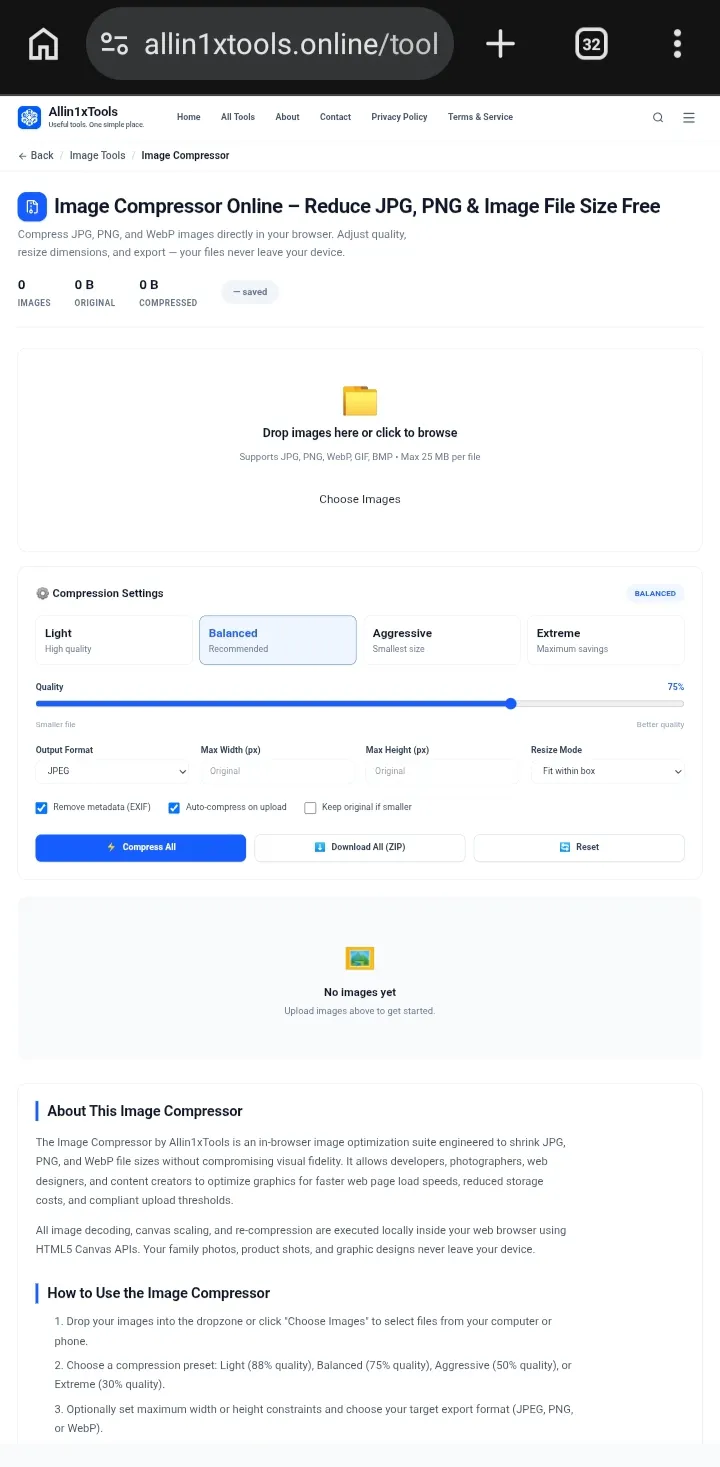Tap the browser home icon
The width and height of the screenshot is (720, 1467).
click(x=43, y=44)
